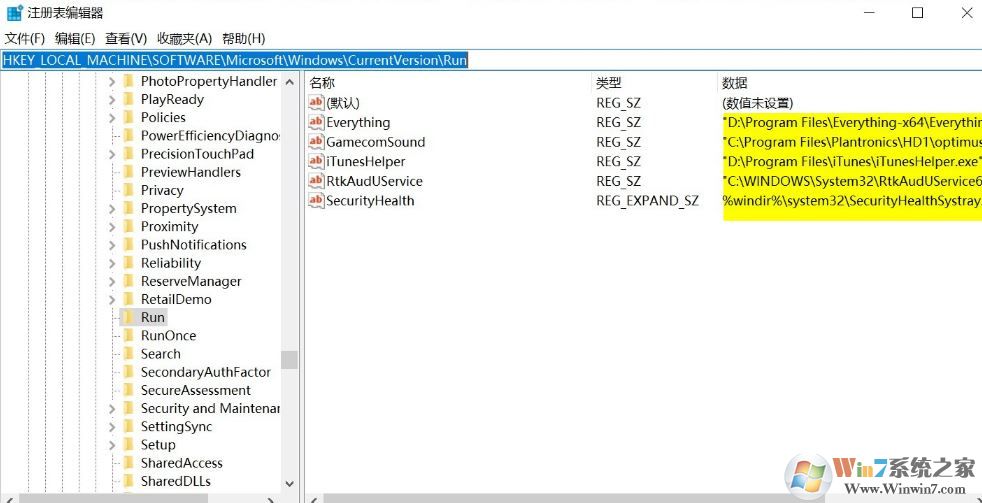Maximize the Registry Editor window
The width and height of the screenshot is (982, 503).
pos(917,13)
